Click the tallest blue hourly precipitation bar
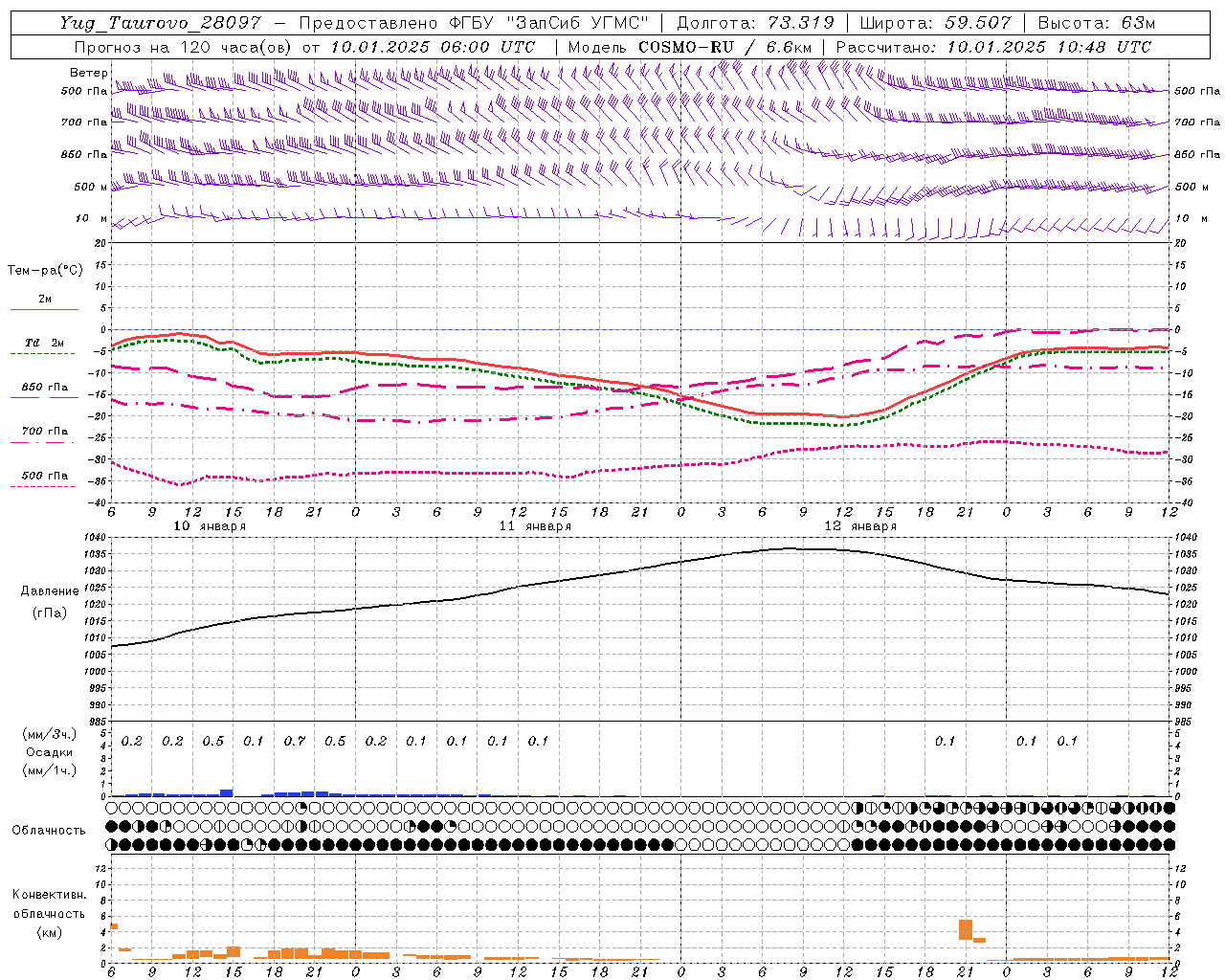The height and width of the screenshot is (980, 1225). tap(227, 792)
